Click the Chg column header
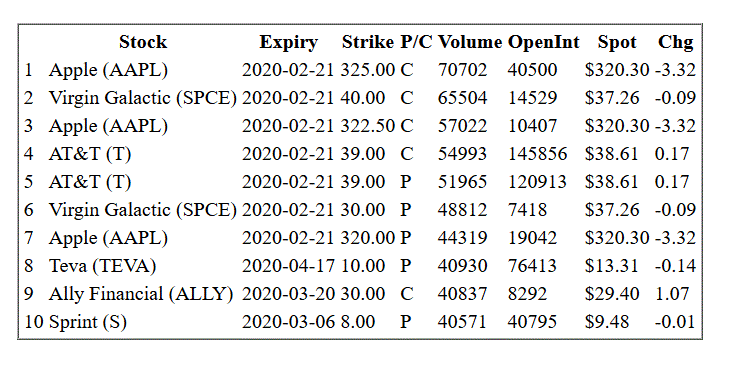The height and width of the screenshot is (376, 743). 675,42
